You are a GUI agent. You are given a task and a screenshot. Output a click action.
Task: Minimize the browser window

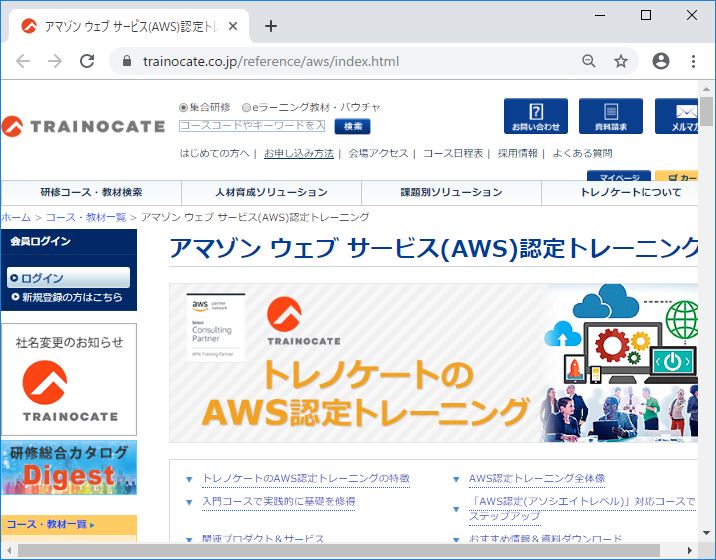pos(600,15)
